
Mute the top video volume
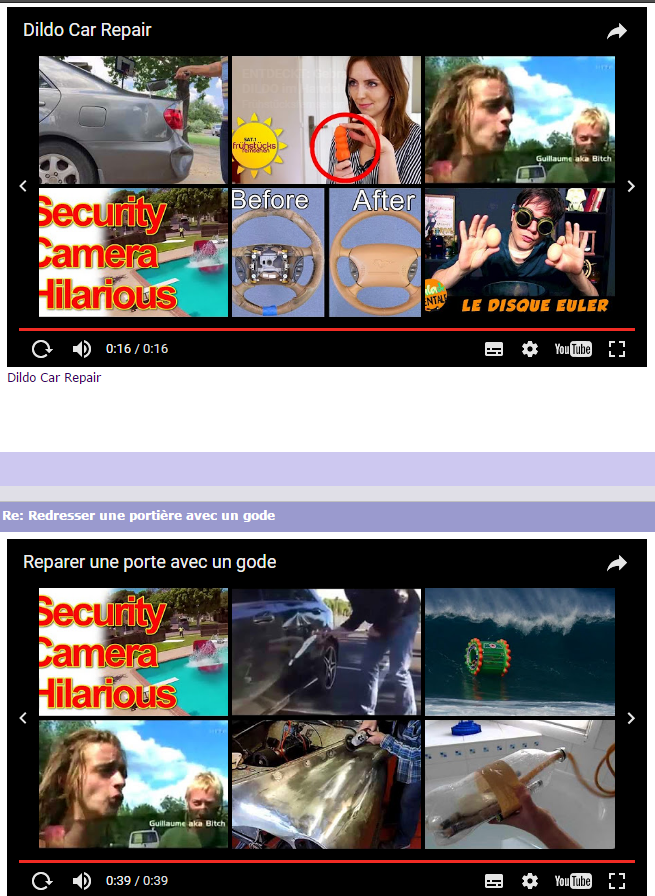click(x=81, y=349)
